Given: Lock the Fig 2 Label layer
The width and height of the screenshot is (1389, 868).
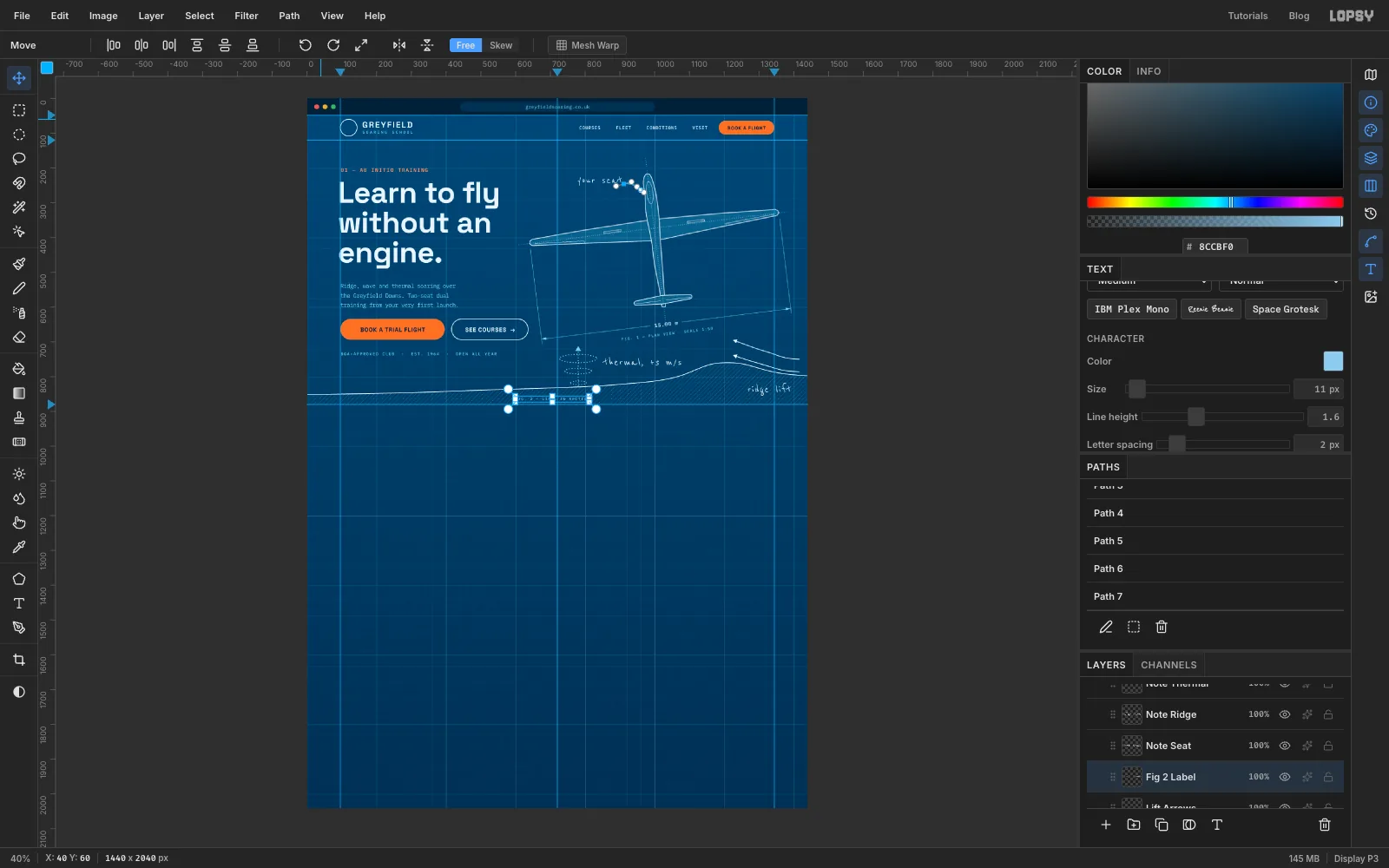Looking at the screenshot, I should 1328,777.
